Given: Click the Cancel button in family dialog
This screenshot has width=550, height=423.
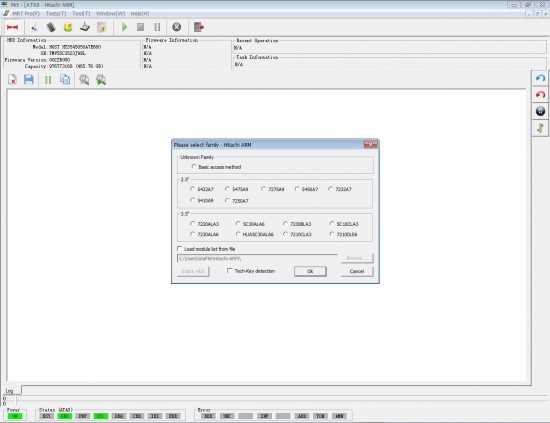Looking at the screenshot, I should click(357, 271).
